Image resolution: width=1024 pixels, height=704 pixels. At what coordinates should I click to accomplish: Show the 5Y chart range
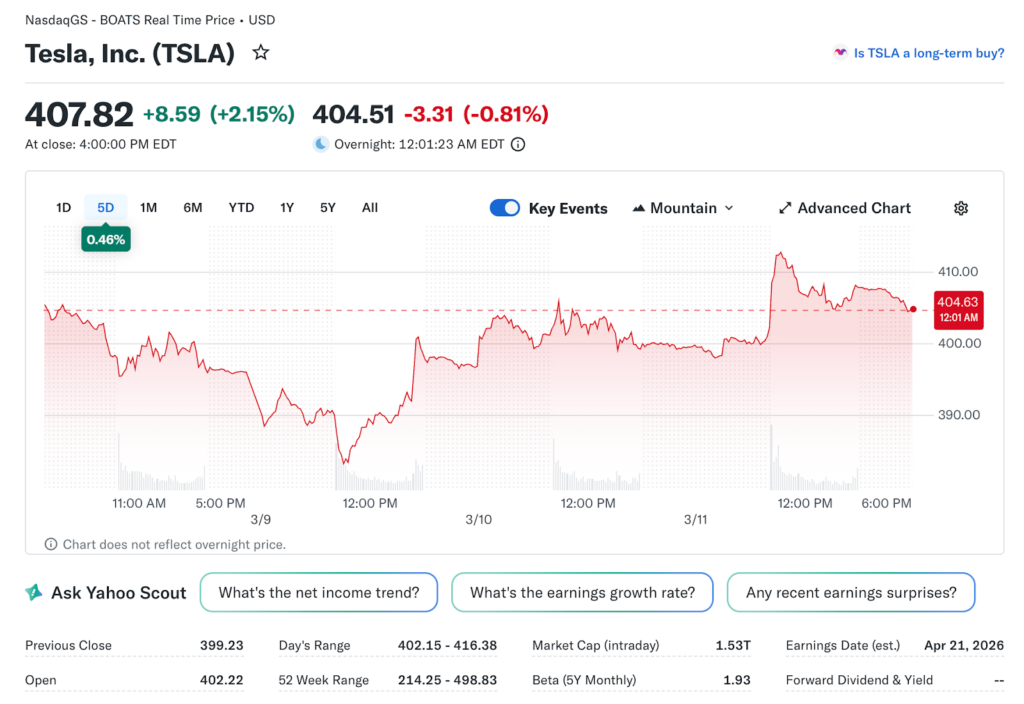tap(328, 208)
